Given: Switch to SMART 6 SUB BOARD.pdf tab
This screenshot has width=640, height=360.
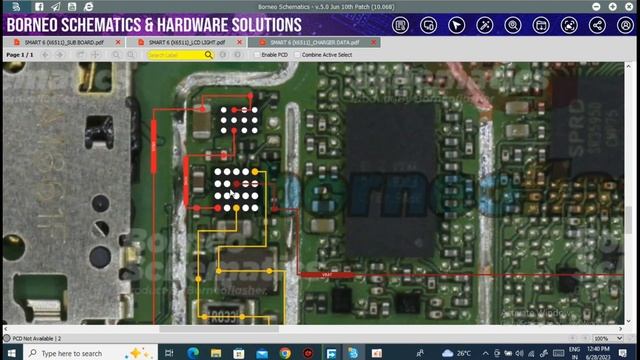Looking at the screenshot, I should click(64, 42).
